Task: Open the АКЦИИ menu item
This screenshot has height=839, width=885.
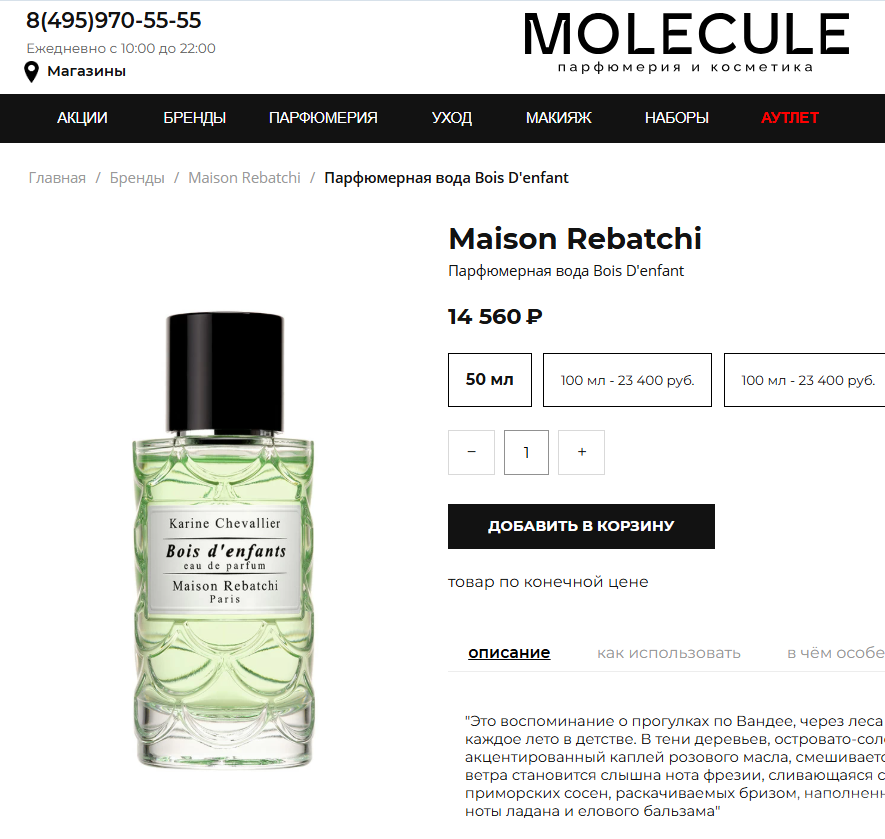Action: [x=82, y=118]
